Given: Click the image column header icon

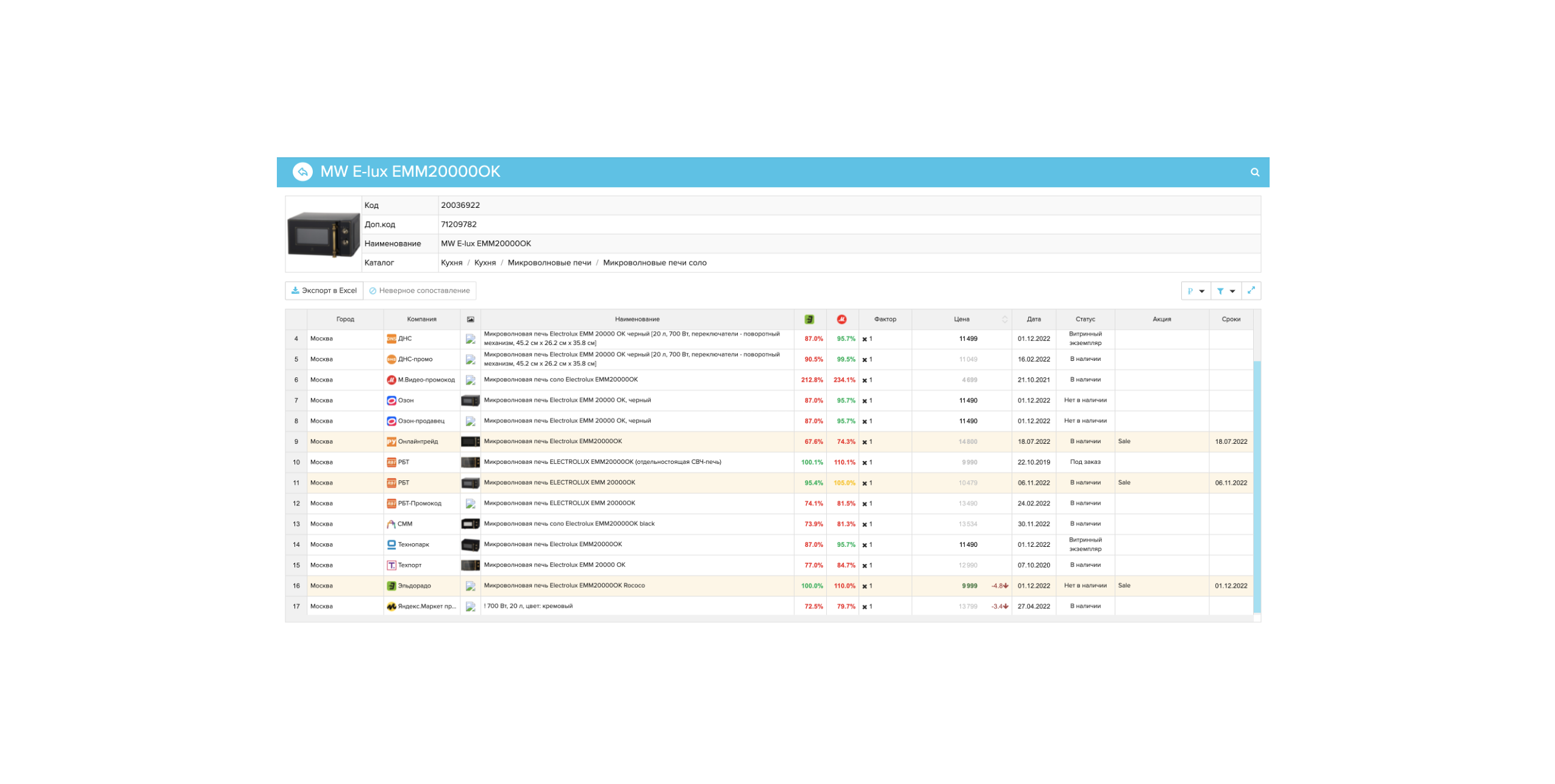Looking at the screenshot, I should click(x=470, y=319).
